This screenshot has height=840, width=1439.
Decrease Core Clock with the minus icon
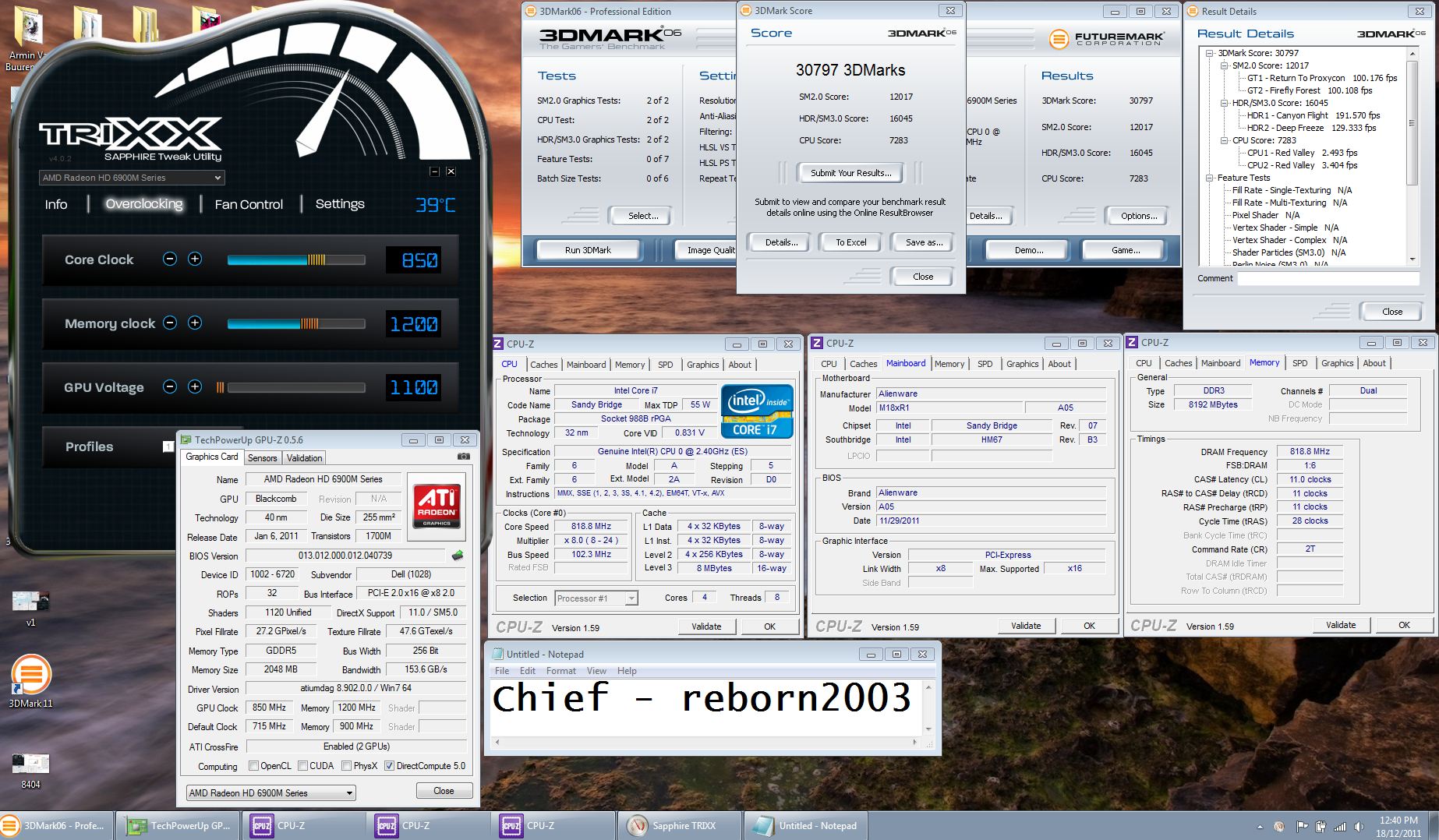click(170, 259)
